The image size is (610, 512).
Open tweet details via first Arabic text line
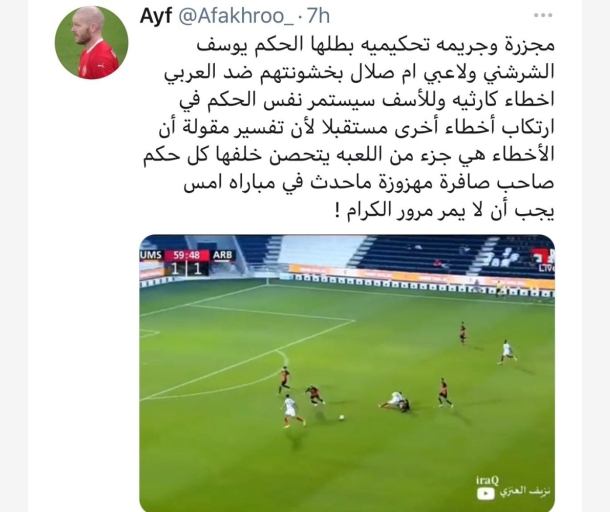tap(375, 46)
